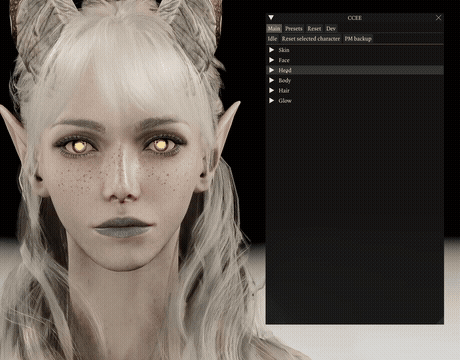Click the CCEE window title bar
The image size is (460, 360).
355,18
